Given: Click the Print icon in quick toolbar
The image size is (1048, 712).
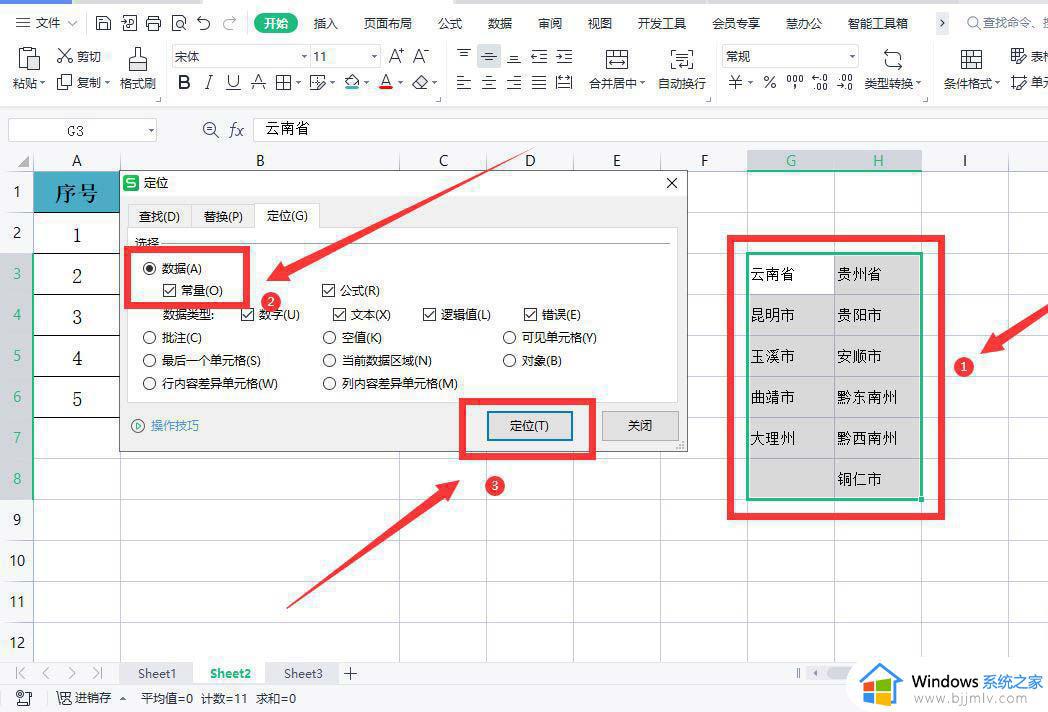Looking at the screenshot, I should [x=154, y=23].
